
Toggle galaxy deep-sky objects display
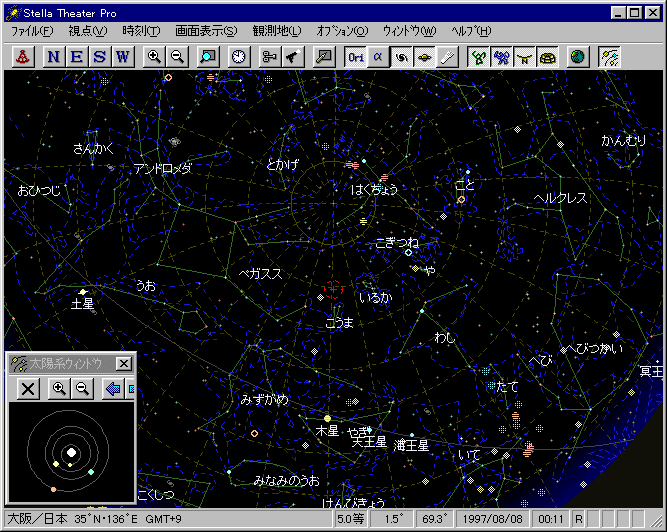coord(401,57)
